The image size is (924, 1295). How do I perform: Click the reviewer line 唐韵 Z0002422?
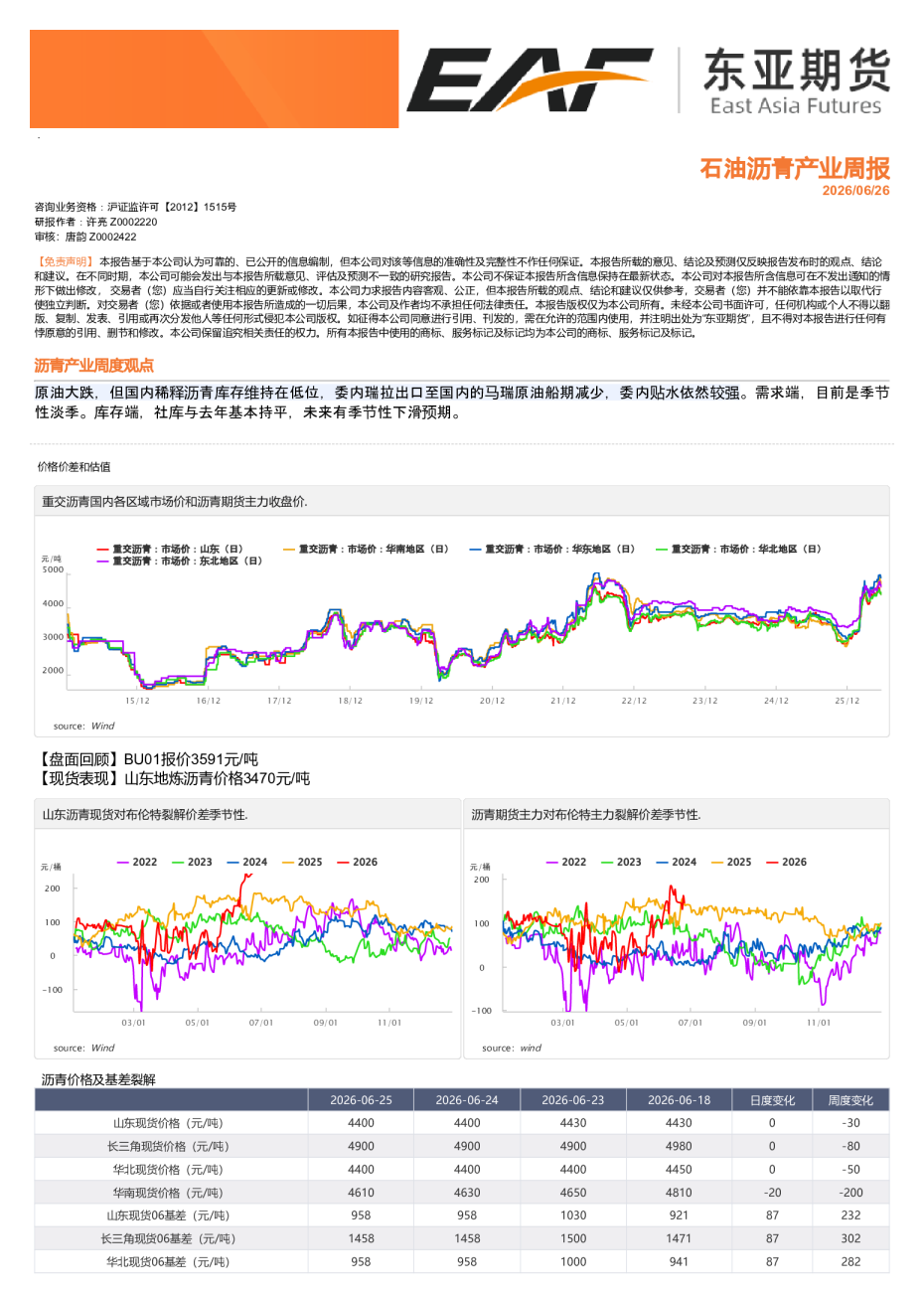coord(100,237)
